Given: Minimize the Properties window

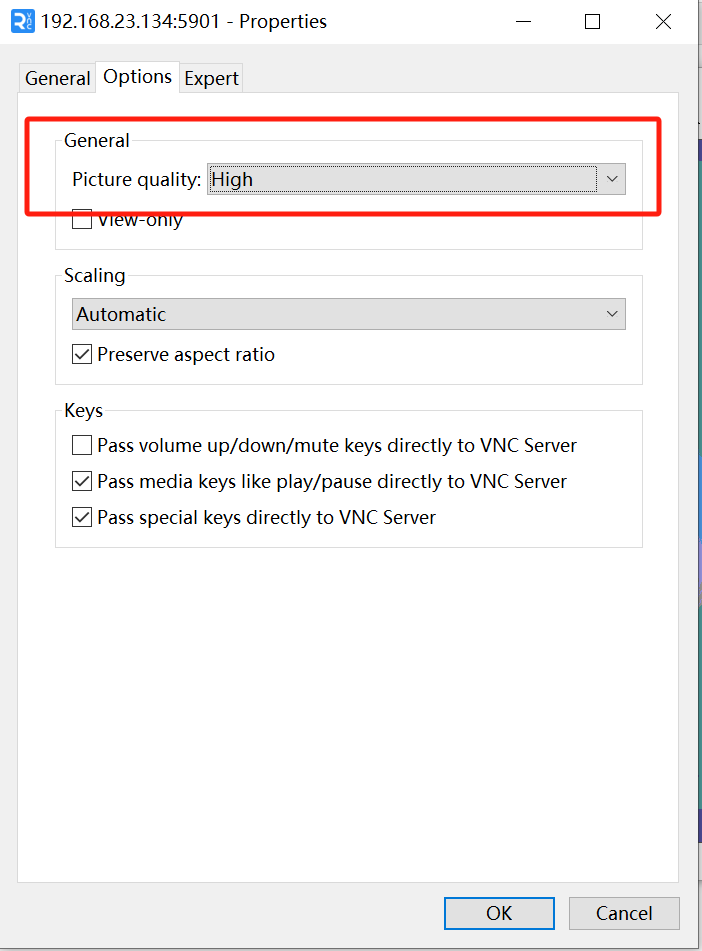Looking at the screenshot, I should tap(524, 21).
